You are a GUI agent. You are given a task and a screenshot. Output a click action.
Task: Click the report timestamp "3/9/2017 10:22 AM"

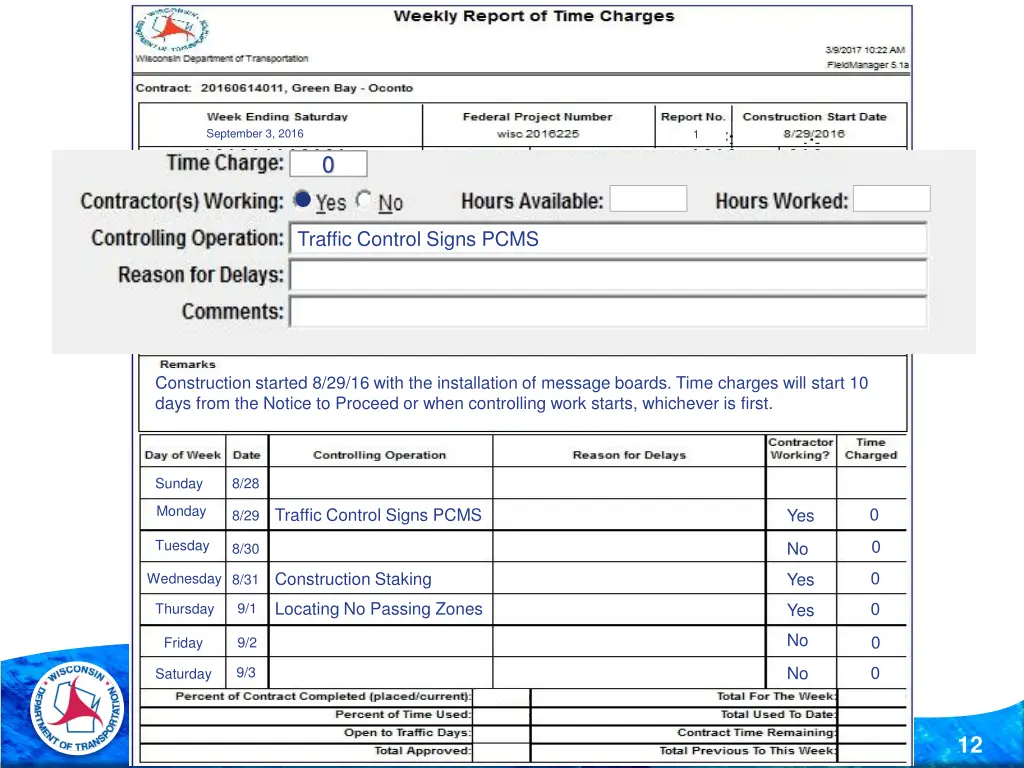pos(865,50)
